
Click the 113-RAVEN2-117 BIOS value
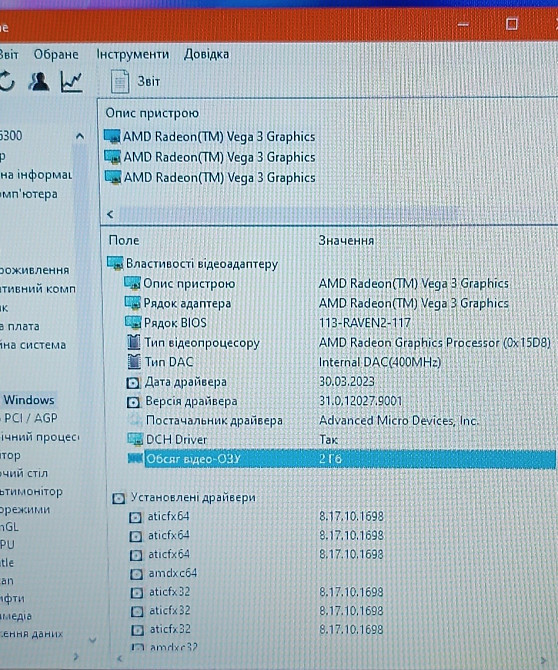coord(364,323)
